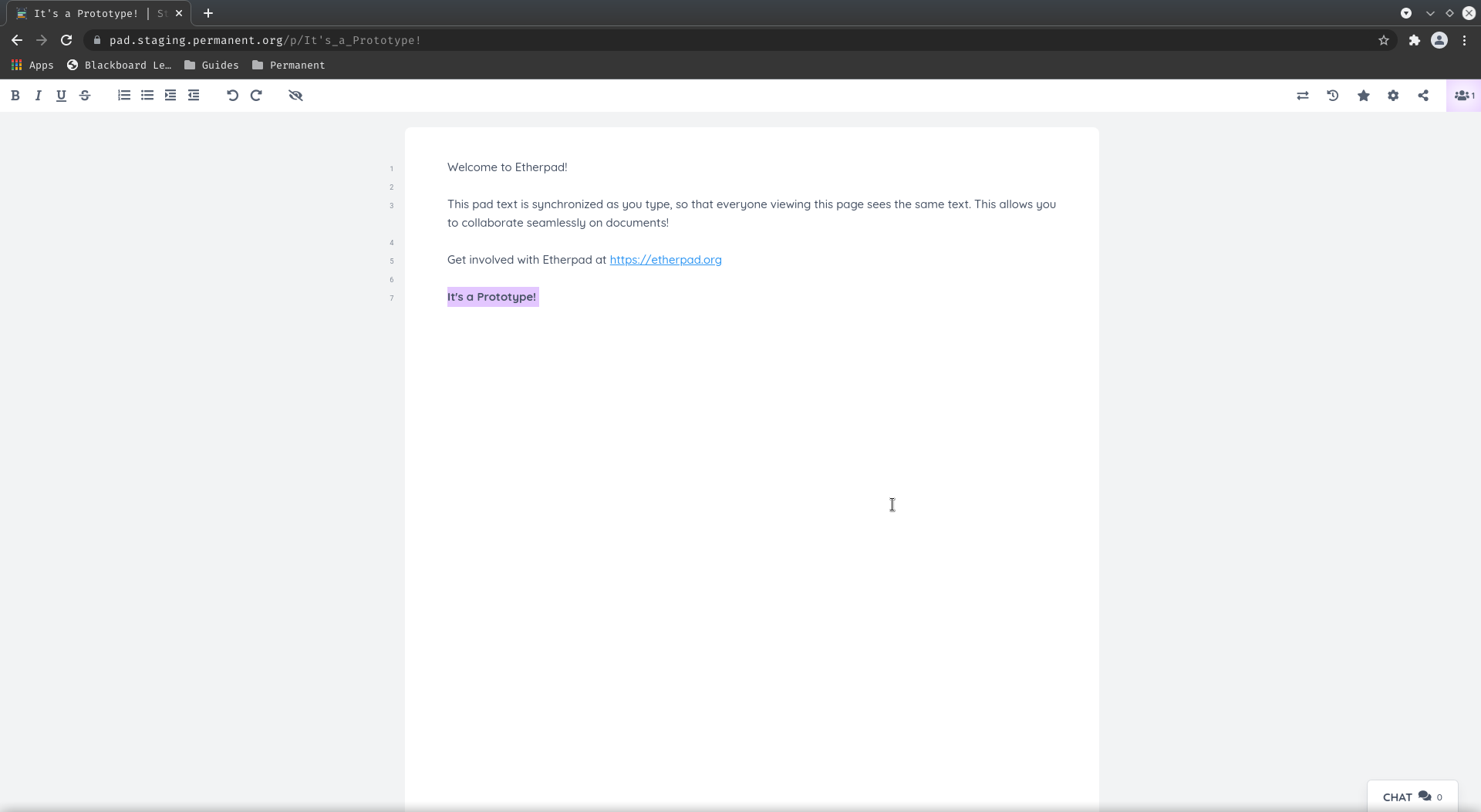This screenshot has width=1481, height=812.
Task: Go back to the previous page
Action: tap(17, 40)
